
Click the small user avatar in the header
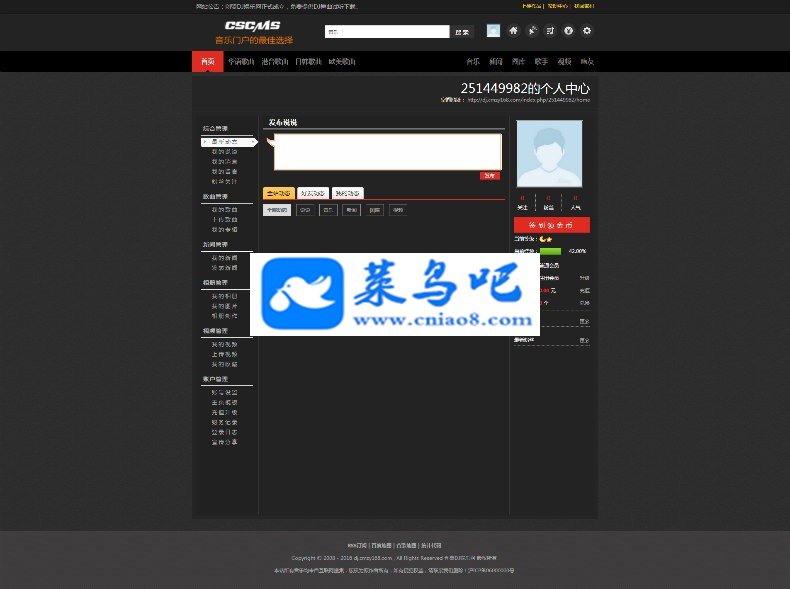point(493,31)
